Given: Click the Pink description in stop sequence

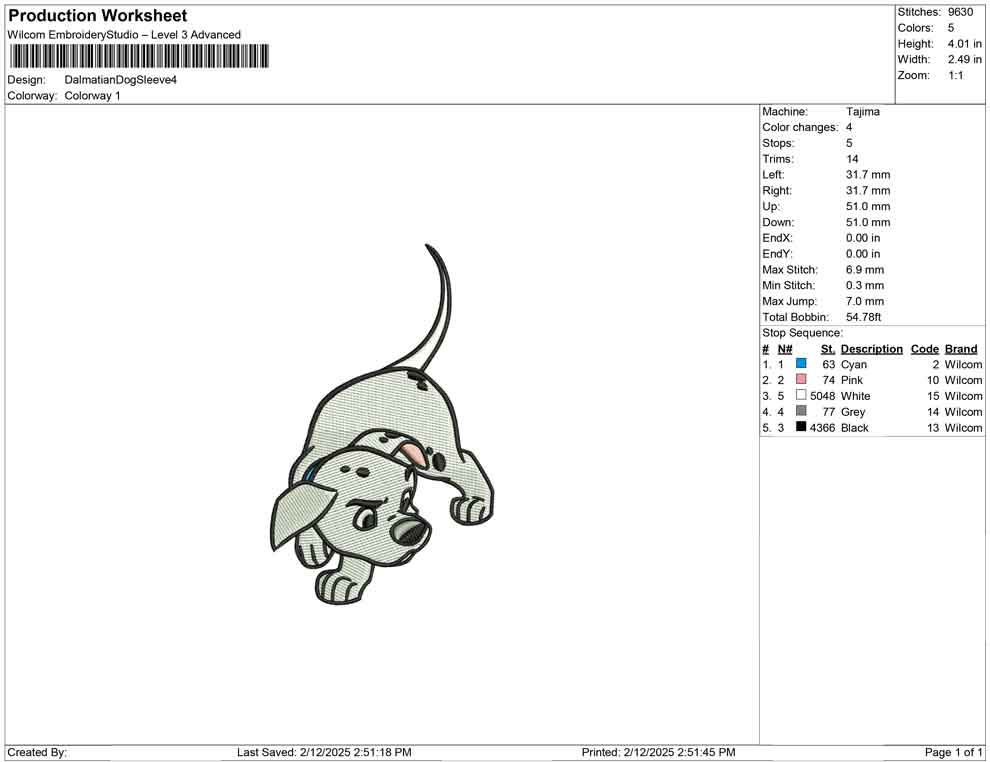Looking at the screenshot, I should (x=852, y=380).
